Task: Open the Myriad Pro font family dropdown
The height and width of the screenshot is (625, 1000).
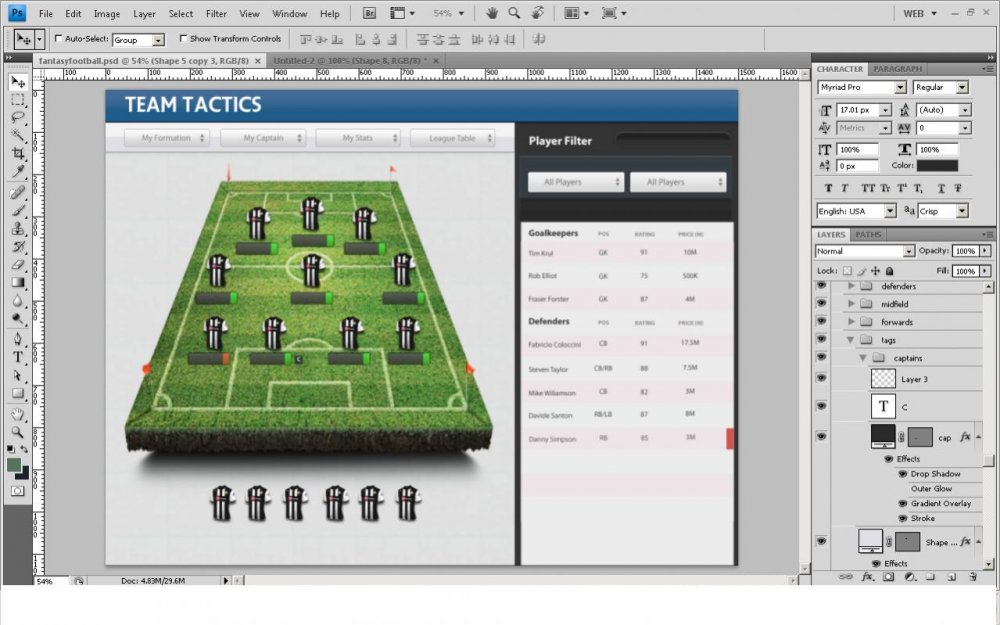Action: [x=861, y=88]
